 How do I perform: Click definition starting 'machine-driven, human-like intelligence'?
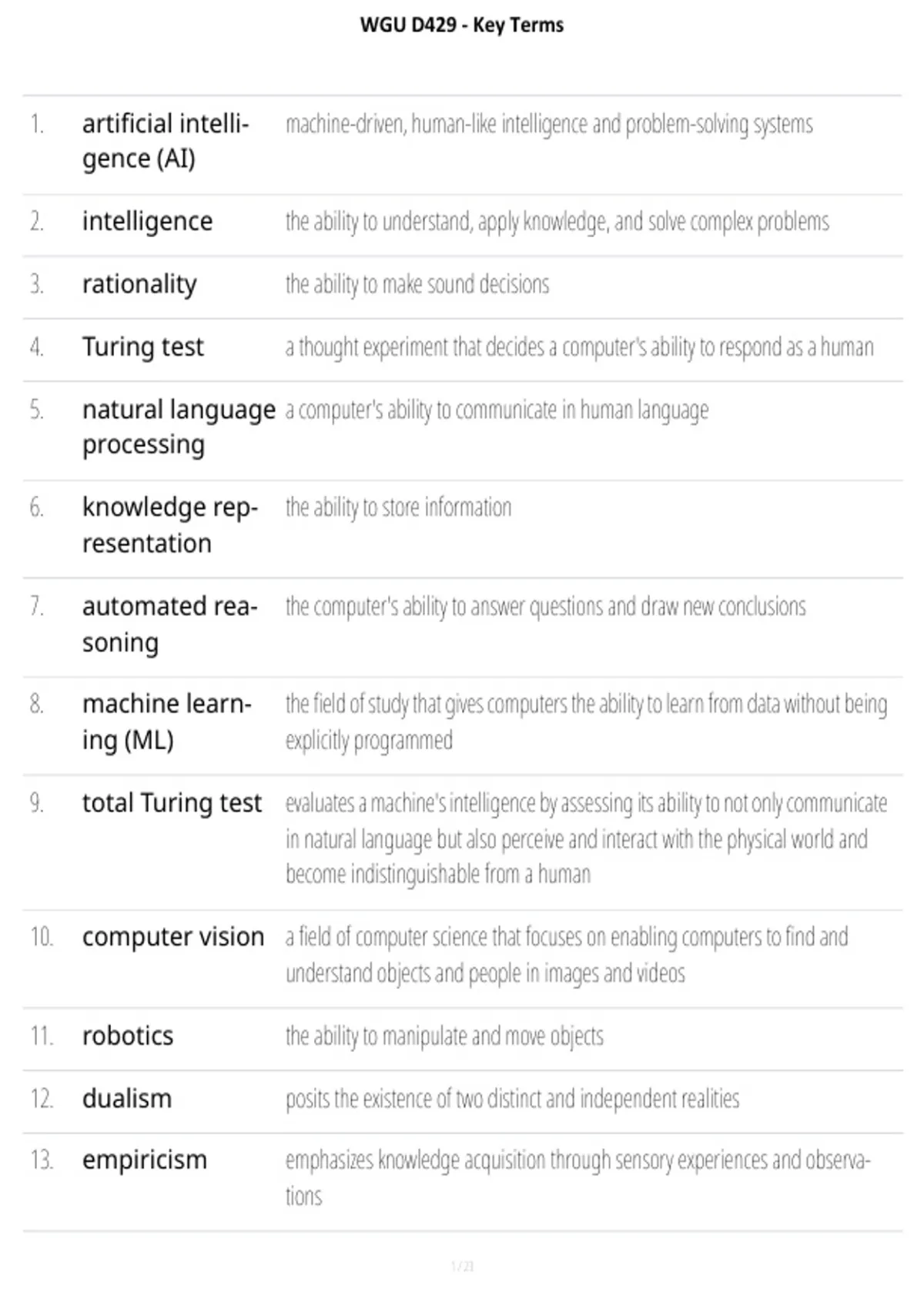tap(549, 125)
